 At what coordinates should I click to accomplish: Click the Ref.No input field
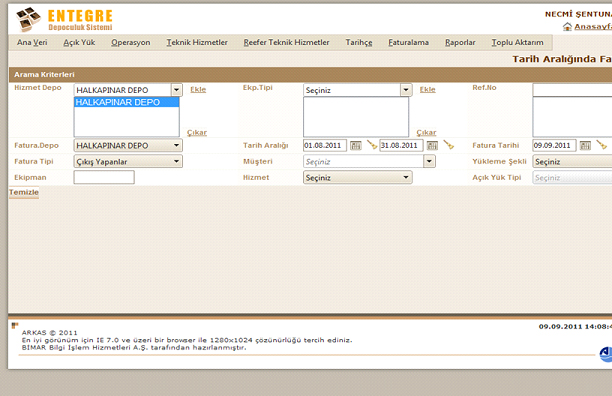[572, 90]
